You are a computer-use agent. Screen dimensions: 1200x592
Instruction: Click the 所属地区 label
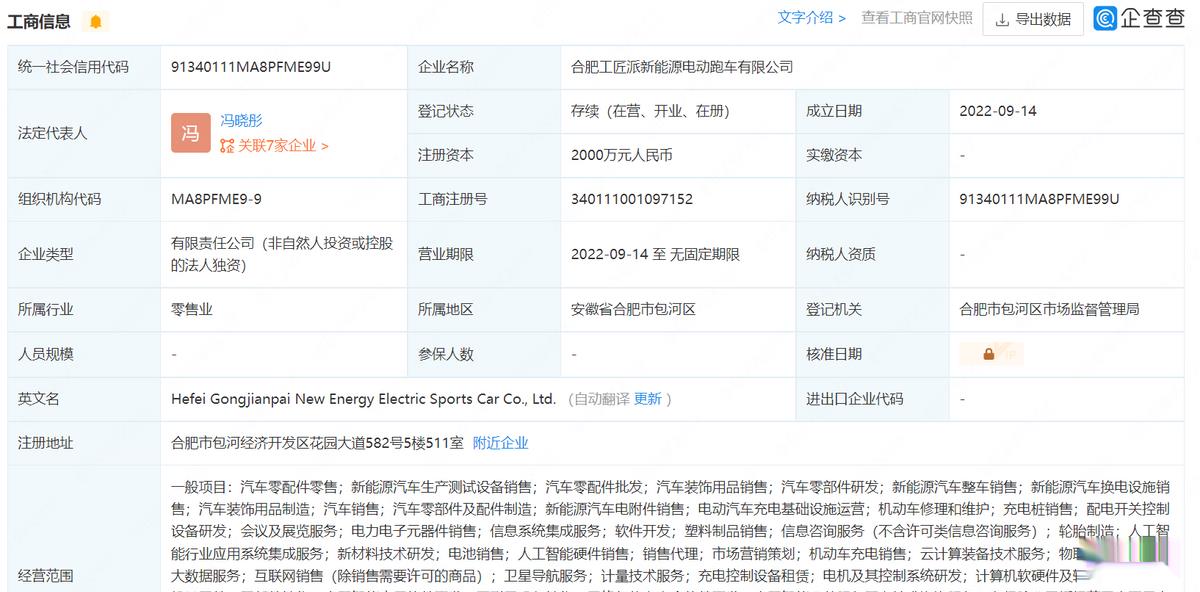446,310
